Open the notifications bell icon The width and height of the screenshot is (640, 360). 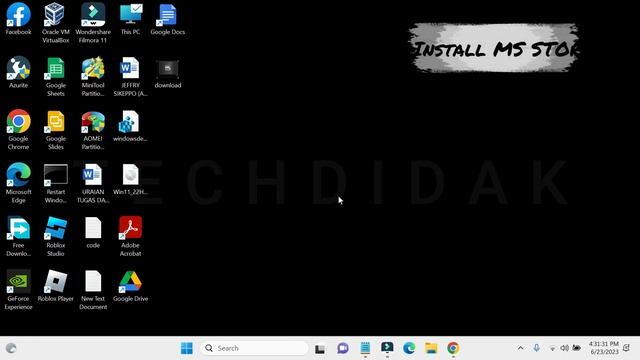point(627,348)
